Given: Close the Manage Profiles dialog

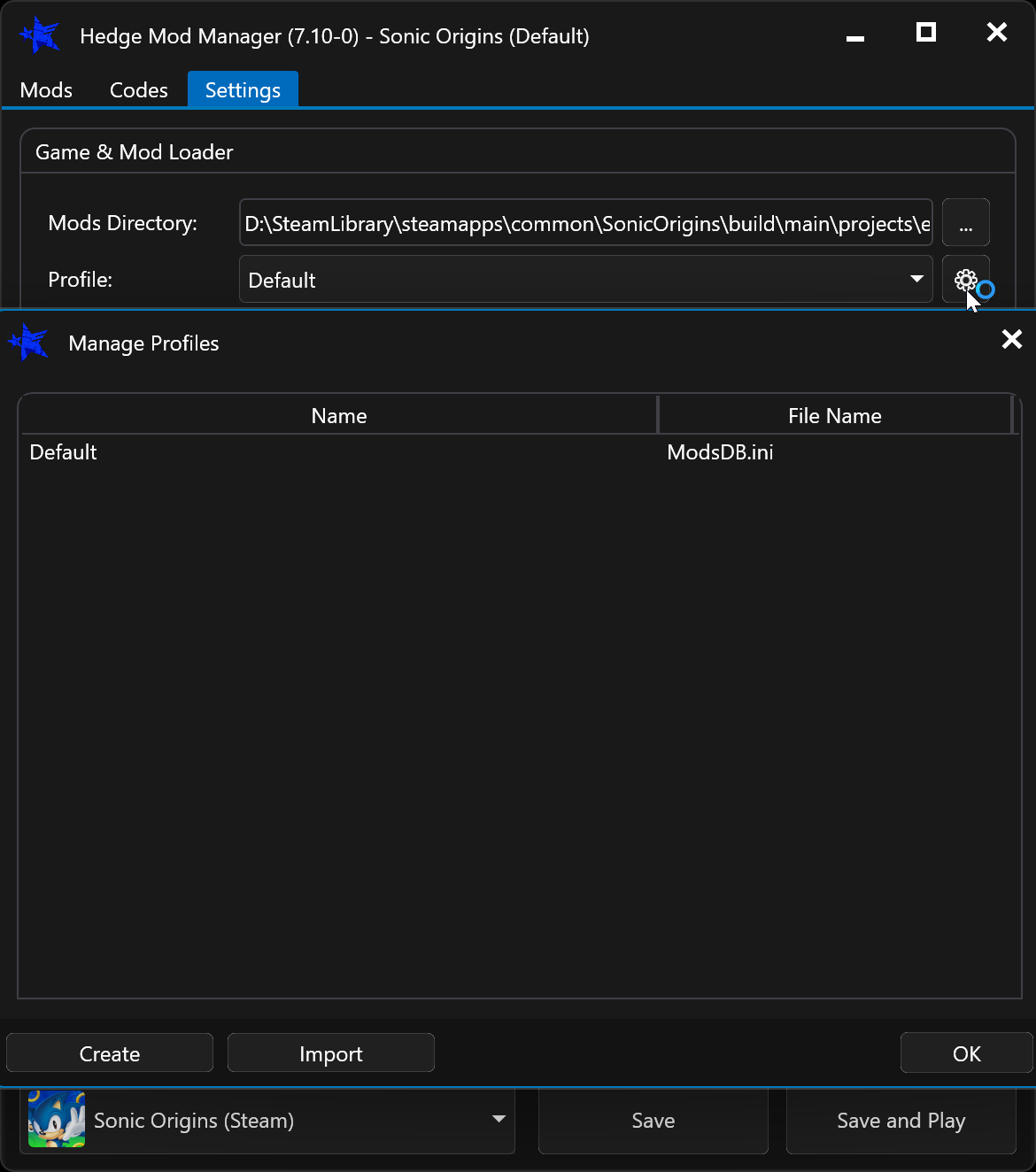Looking at the screenshot, I should [1011, 339].
